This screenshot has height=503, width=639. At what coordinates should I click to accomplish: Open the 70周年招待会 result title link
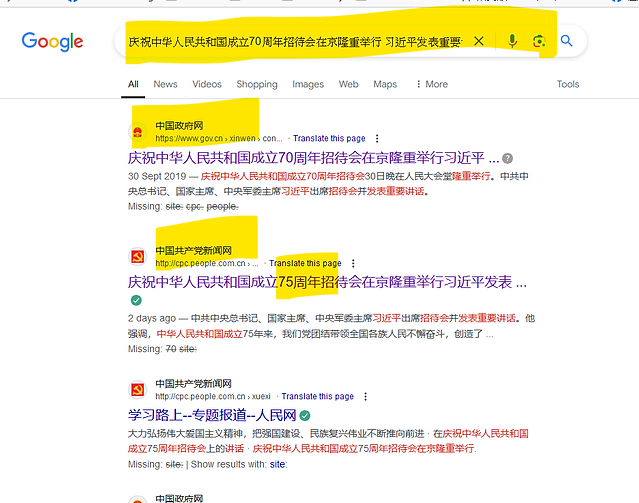point(313,158)
